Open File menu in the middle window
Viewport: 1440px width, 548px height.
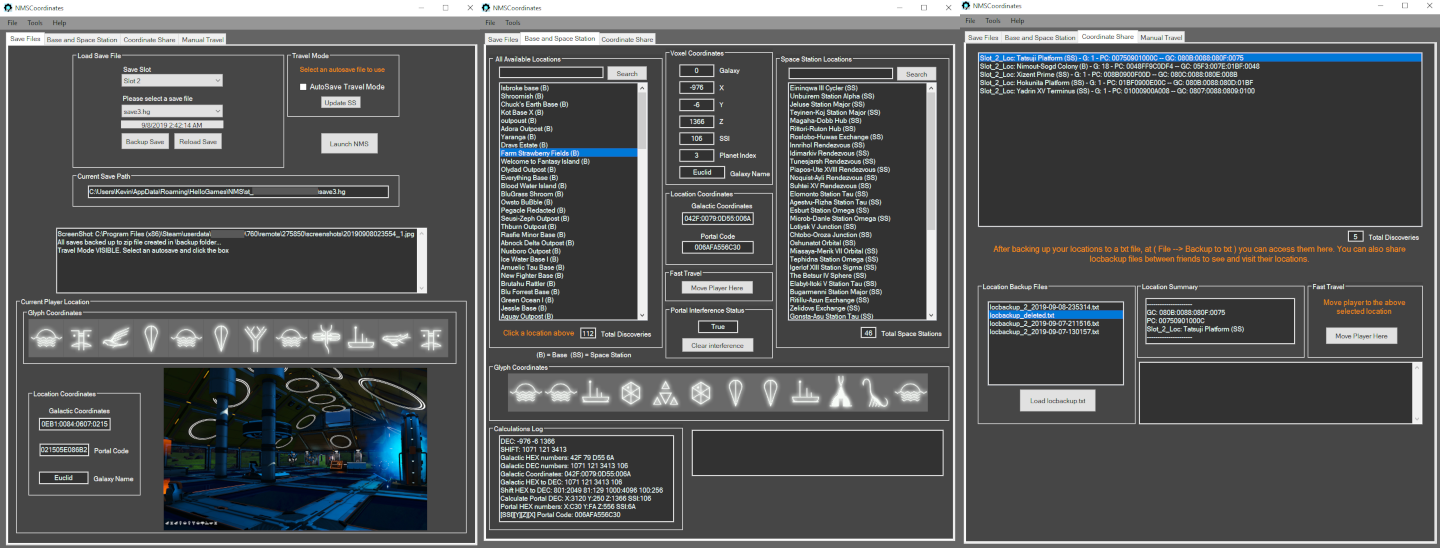490,21
